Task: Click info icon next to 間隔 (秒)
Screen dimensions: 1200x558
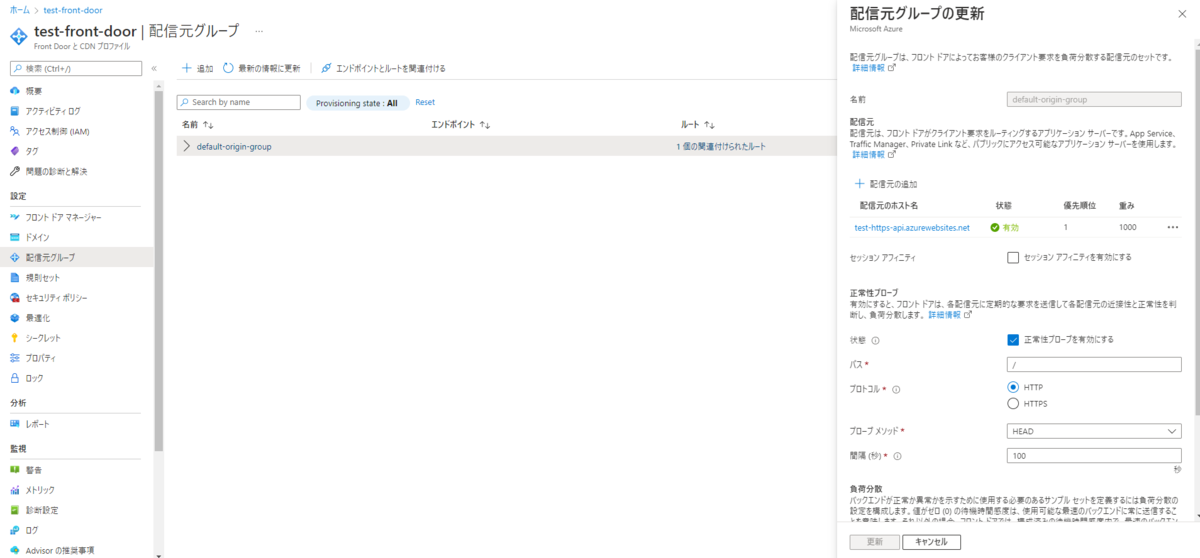Action: click(897, 456)
